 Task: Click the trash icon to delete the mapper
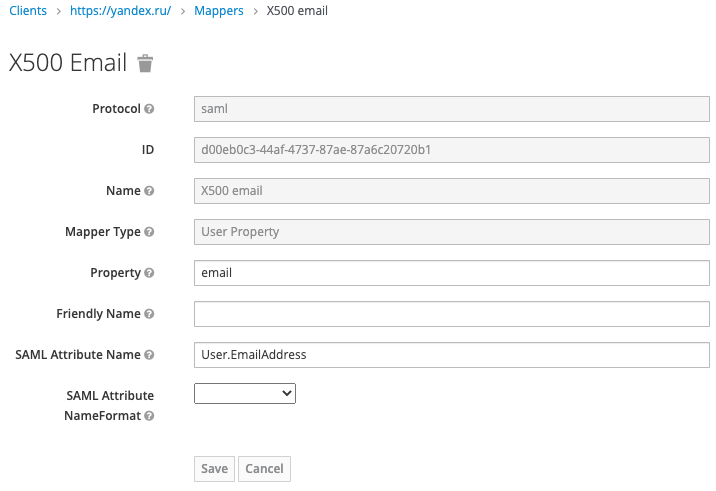coord(145,64)
